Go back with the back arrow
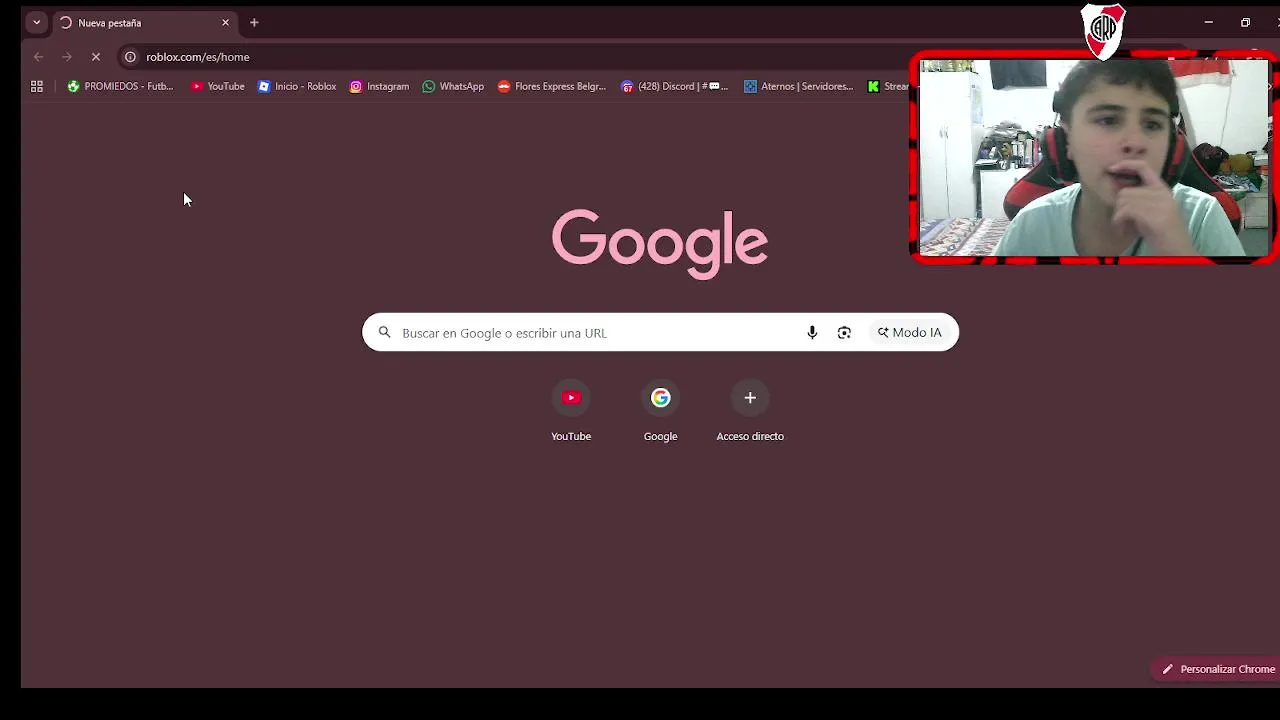Screen dimensions: 1280x720 click(38, 57)
